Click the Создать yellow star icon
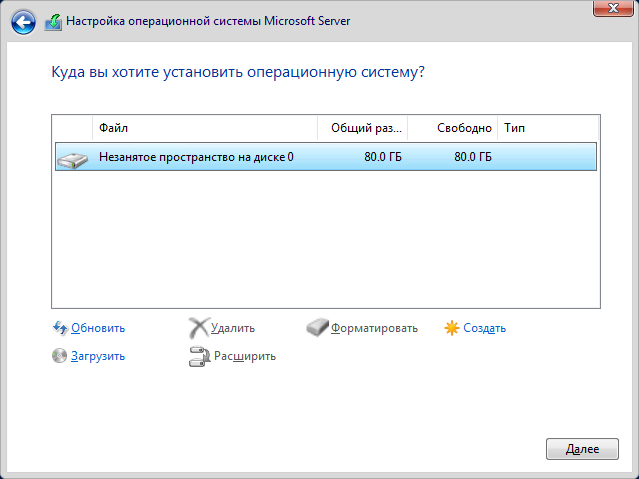The width and height of the screenshot is (639, 479). [x=452, y=328]
